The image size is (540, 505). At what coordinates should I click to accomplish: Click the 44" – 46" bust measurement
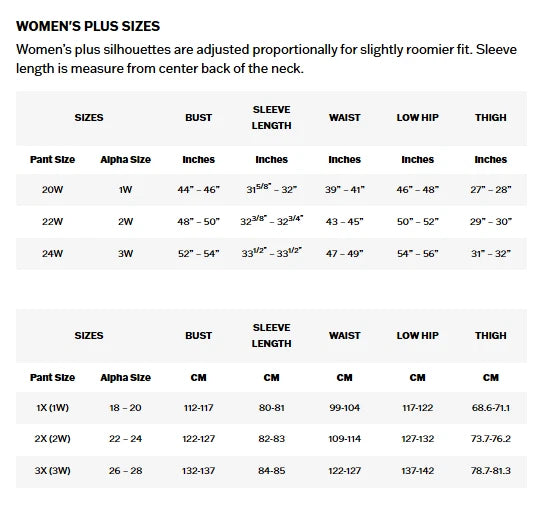click(x=198, y=189)
